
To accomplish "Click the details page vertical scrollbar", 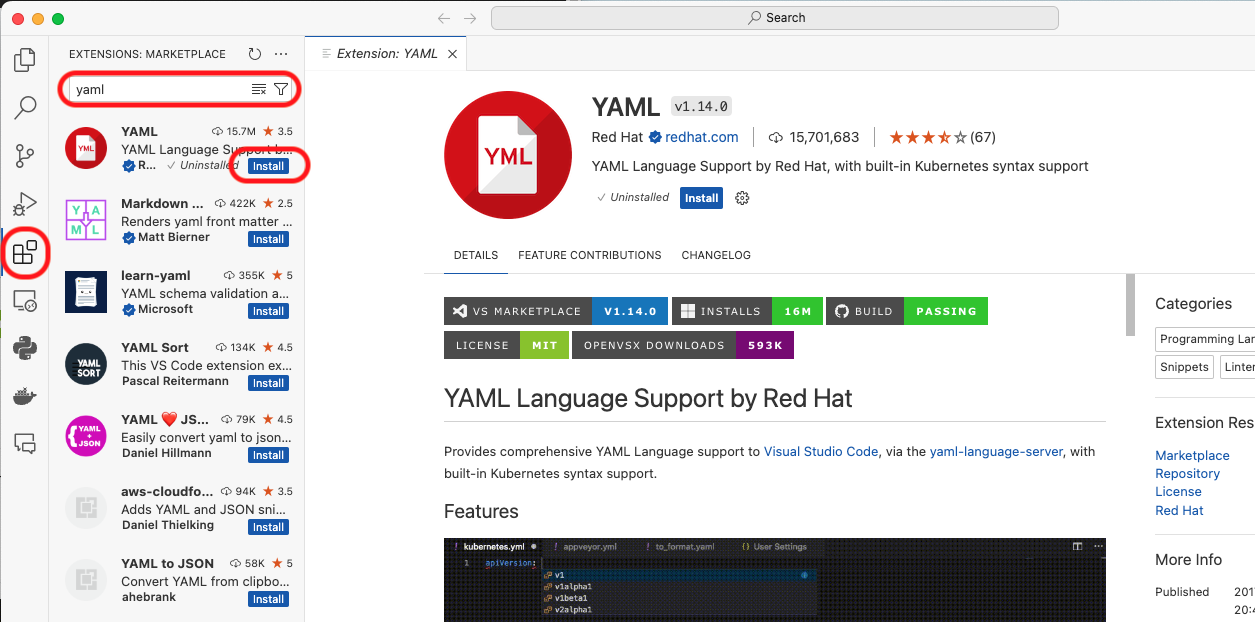I will point(1131,305).
